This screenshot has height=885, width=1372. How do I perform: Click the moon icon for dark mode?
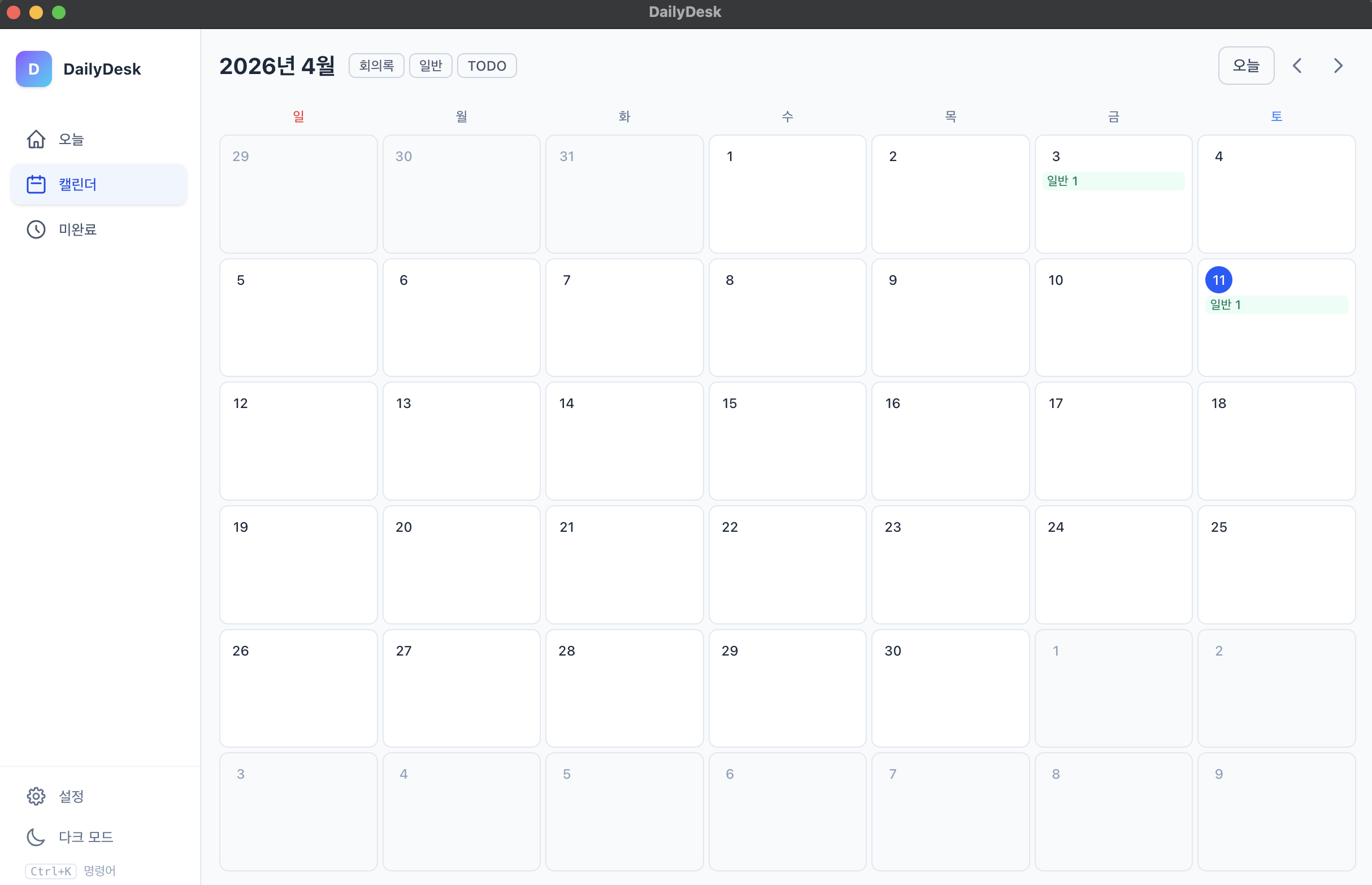tap(36, 837)
